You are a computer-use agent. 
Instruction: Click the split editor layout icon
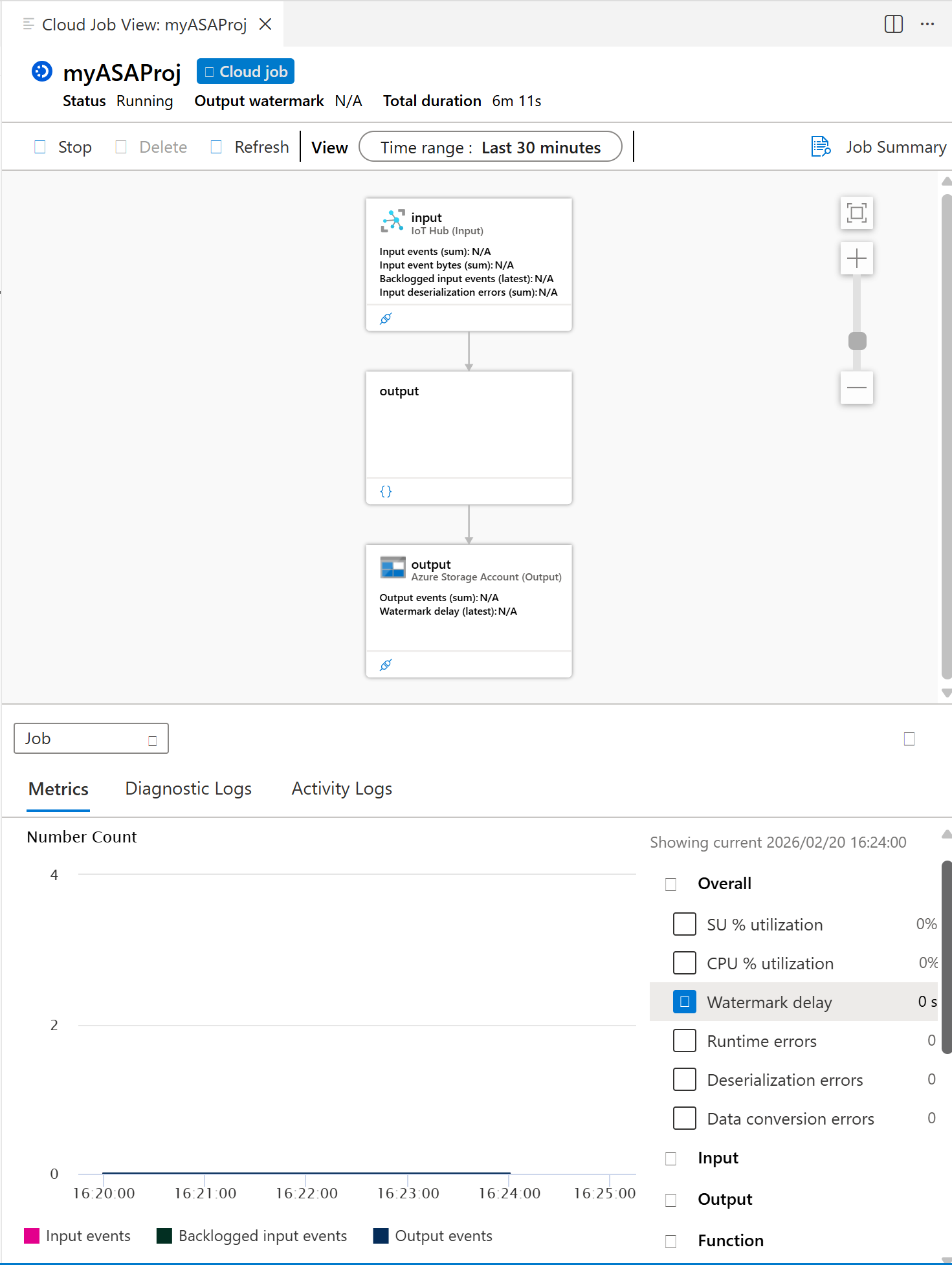point(894,24)
